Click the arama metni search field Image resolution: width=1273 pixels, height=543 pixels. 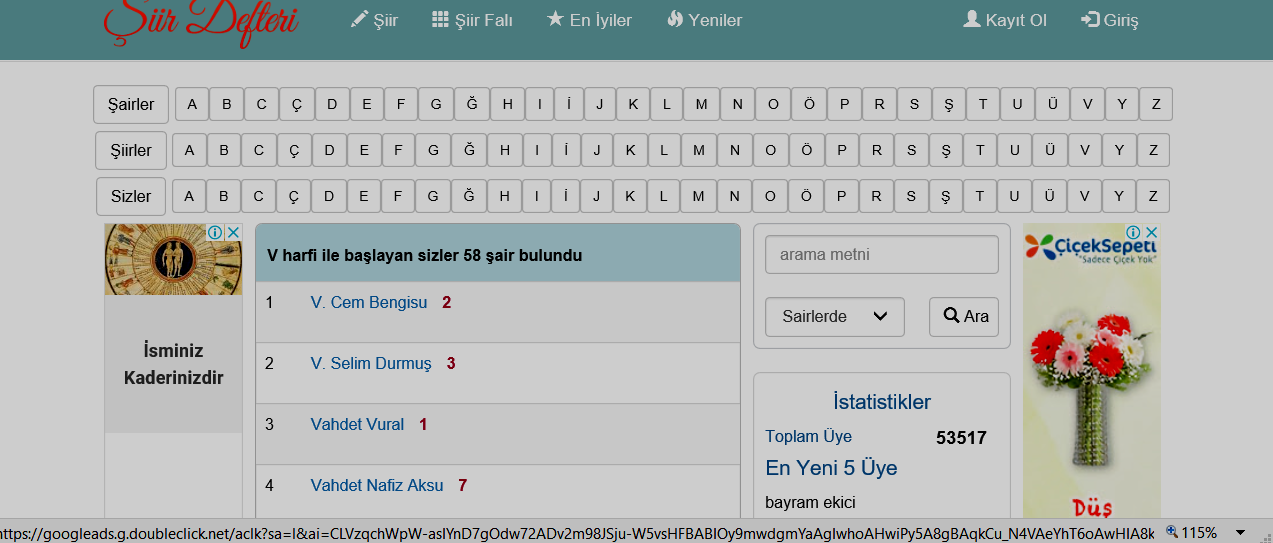click(881, 254)
